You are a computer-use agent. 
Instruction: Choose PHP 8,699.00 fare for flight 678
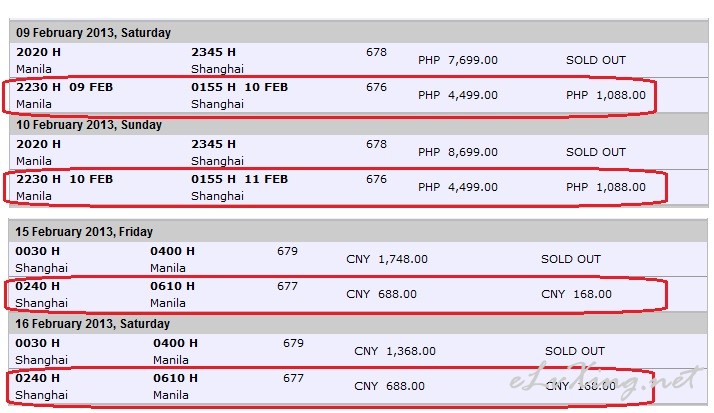pos(458,152)
